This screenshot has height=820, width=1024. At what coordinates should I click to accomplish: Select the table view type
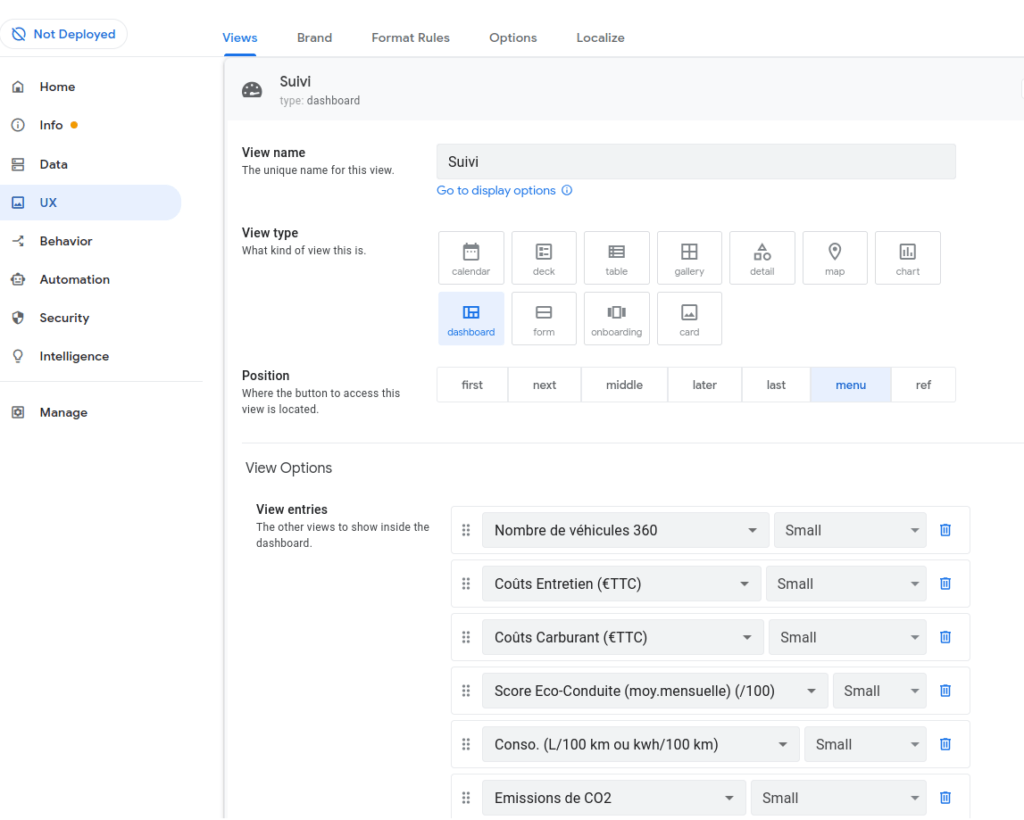[616, 258]
